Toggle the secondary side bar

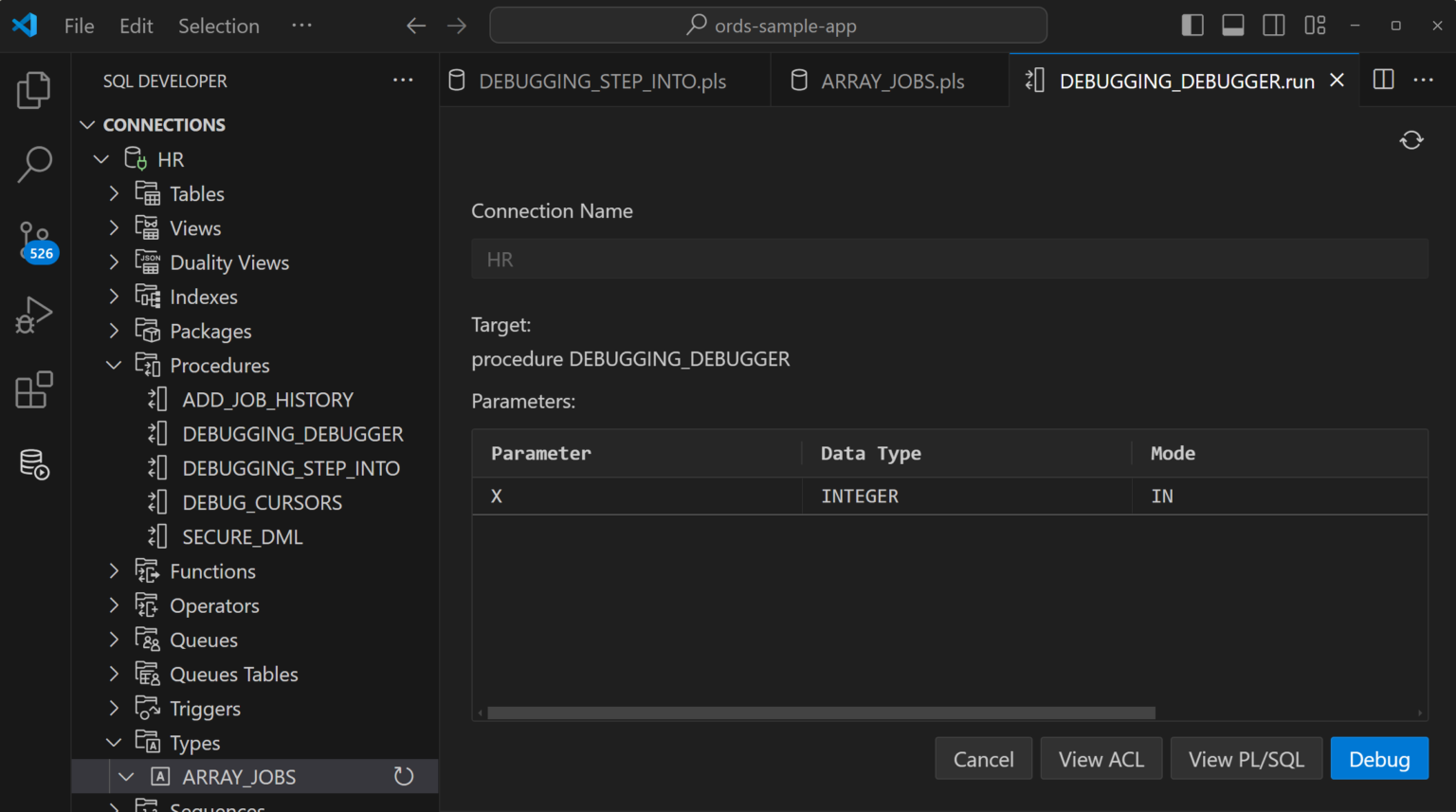[1274, 26]
